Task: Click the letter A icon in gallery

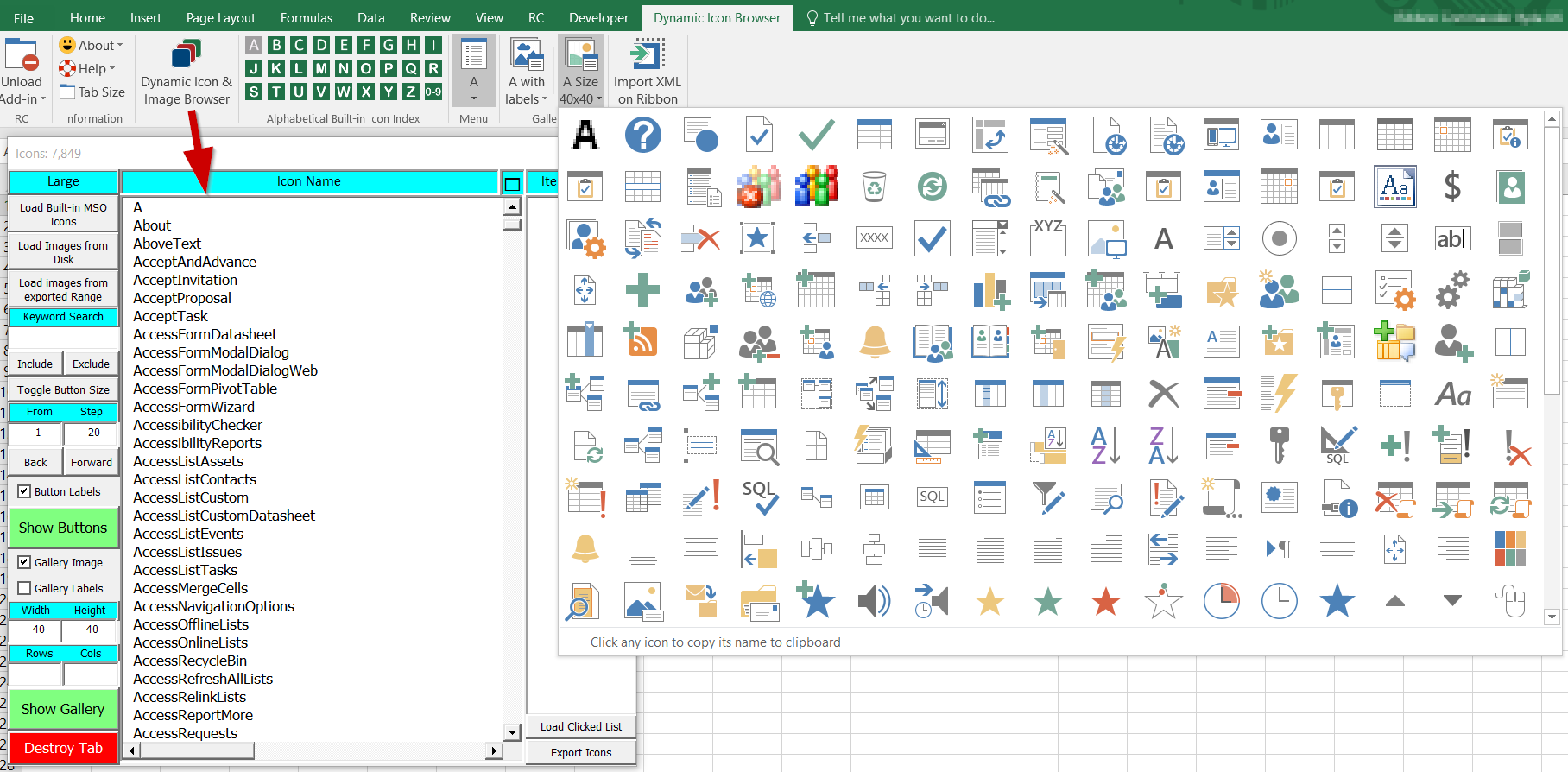Action: [x=585, y=135]
